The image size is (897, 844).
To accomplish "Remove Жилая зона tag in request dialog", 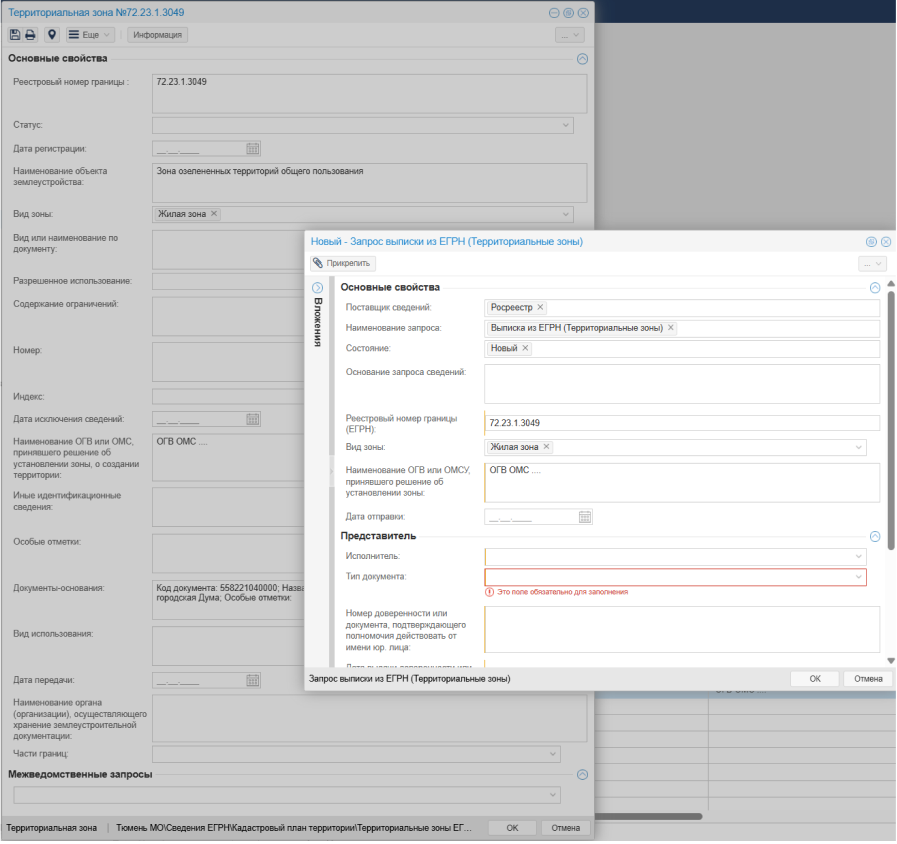I will [x=546, y=447].
